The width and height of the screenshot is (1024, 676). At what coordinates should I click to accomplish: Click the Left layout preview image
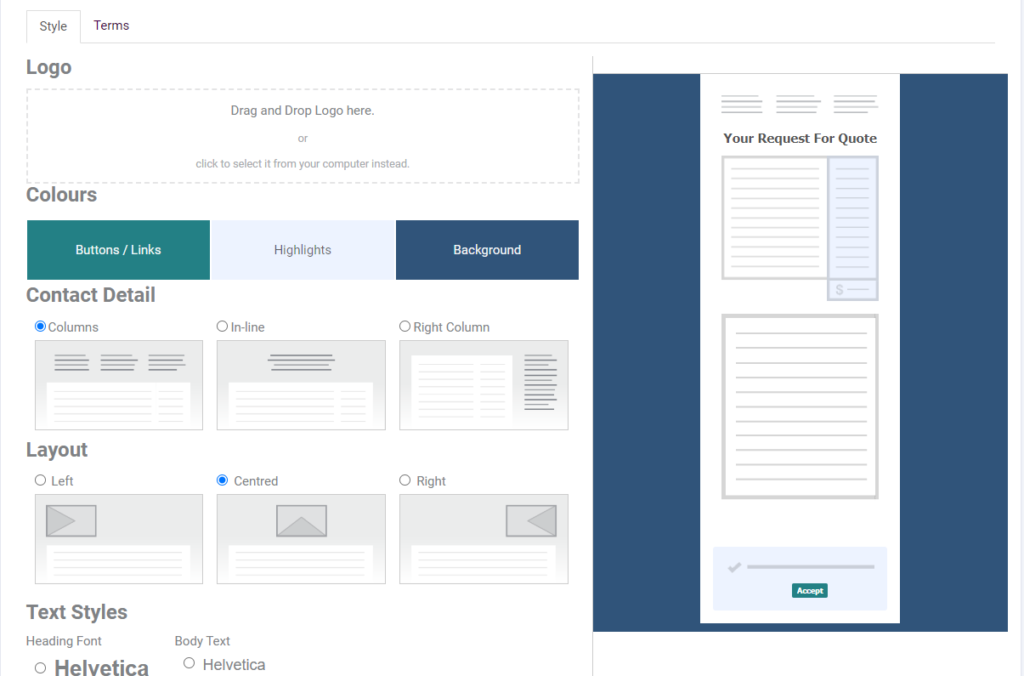(x=118, y=538)
